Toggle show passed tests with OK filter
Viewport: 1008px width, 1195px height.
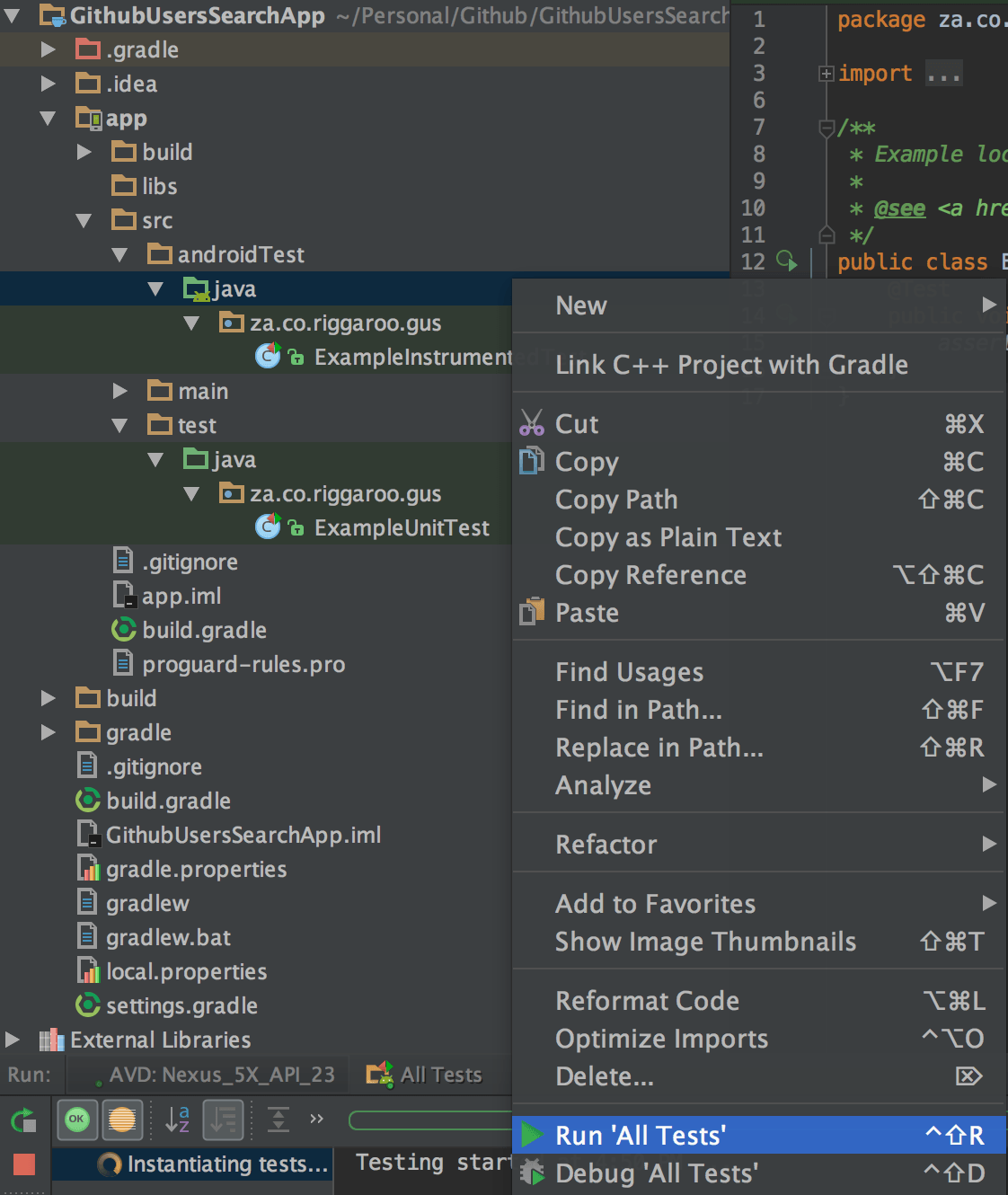[x=77, y=1120]
